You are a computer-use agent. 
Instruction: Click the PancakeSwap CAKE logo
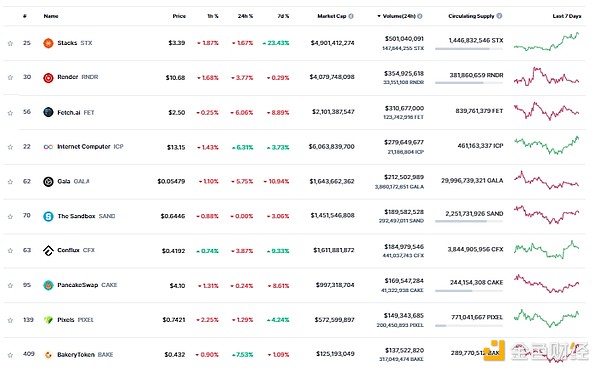pyautogui.click(x=48, y=286)
